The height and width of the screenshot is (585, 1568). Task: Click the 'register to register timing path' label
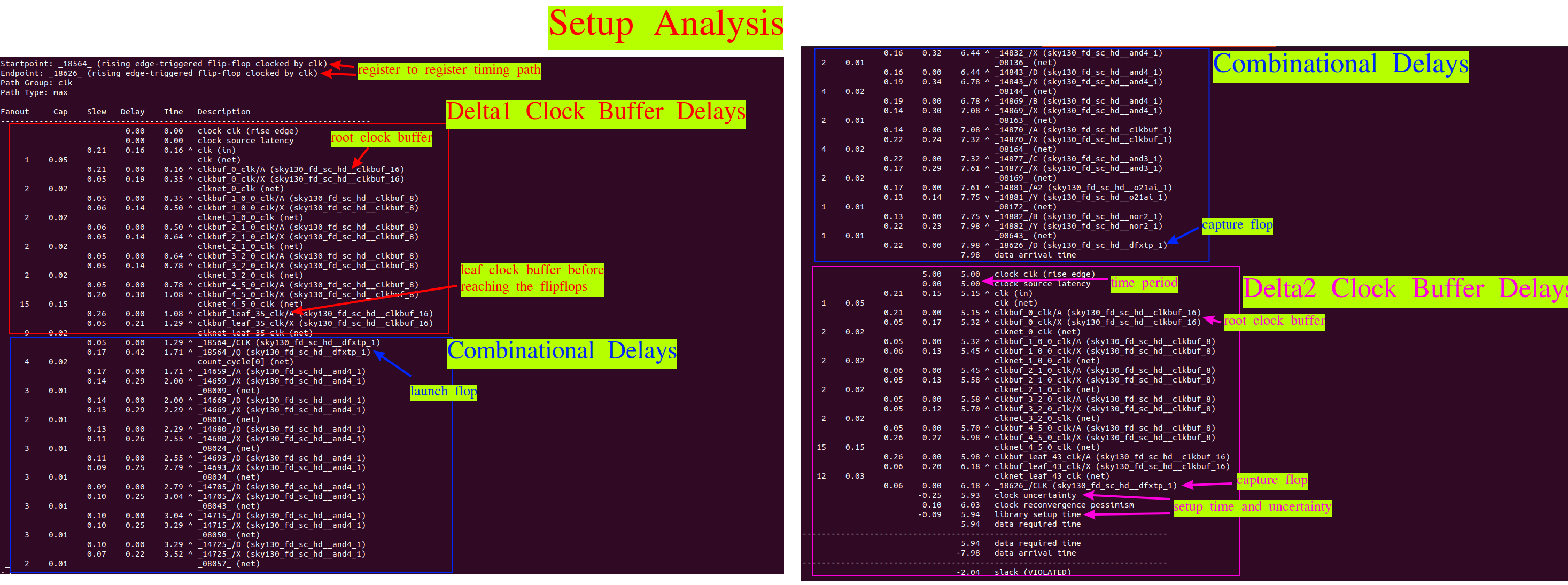(448, 71)
